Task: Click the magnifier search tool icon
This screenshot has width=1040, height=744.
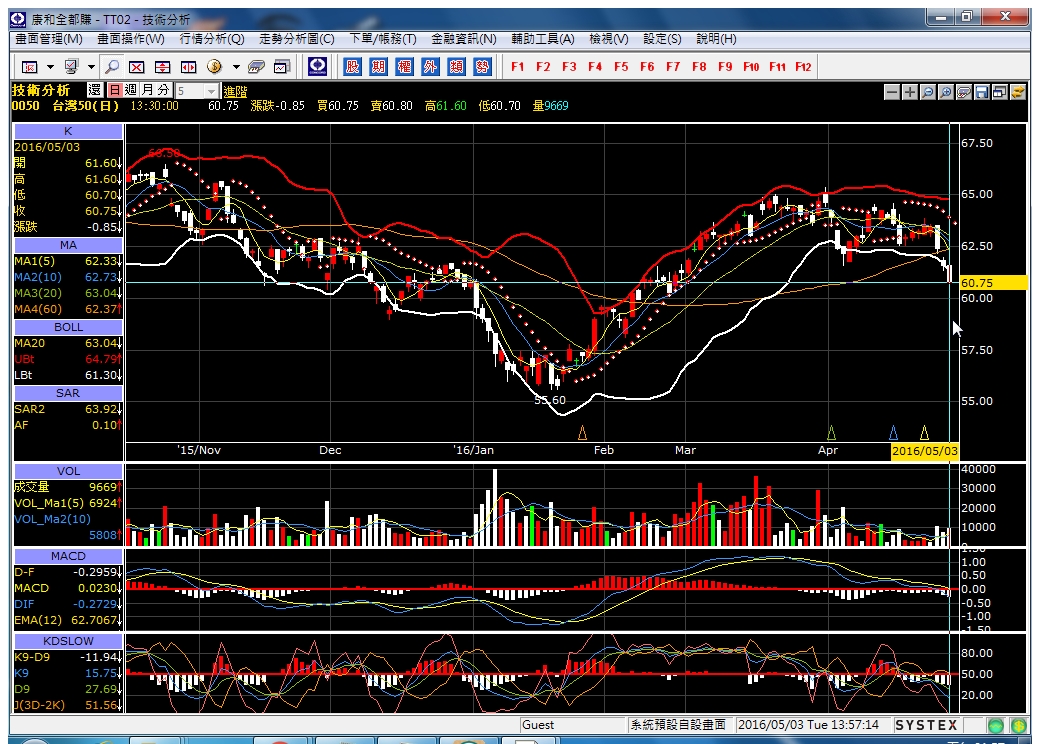Action: click(x=112, y=66)
